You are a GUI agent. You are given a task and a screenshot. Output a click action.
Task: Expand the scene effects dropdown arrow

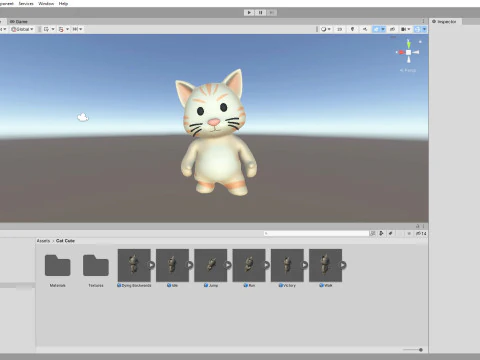pos(383,29)
